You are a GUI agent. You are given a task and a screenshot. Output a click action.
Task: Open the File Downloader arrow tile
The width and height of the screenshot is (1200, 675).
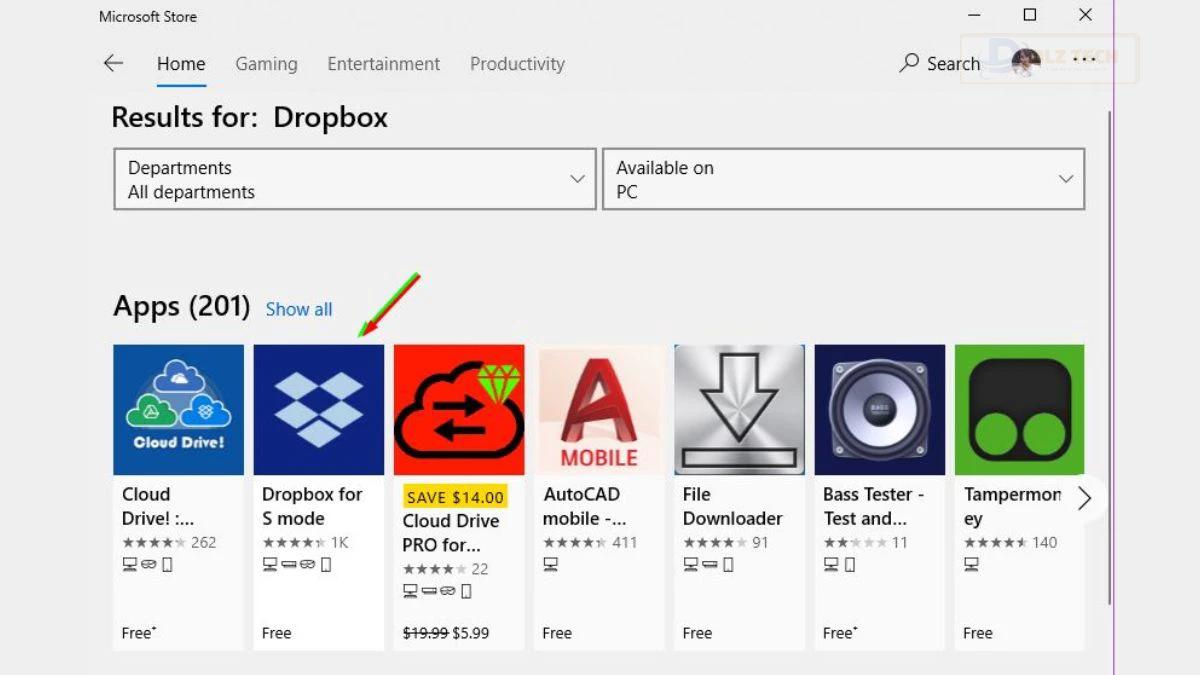[x=739, y=410]
